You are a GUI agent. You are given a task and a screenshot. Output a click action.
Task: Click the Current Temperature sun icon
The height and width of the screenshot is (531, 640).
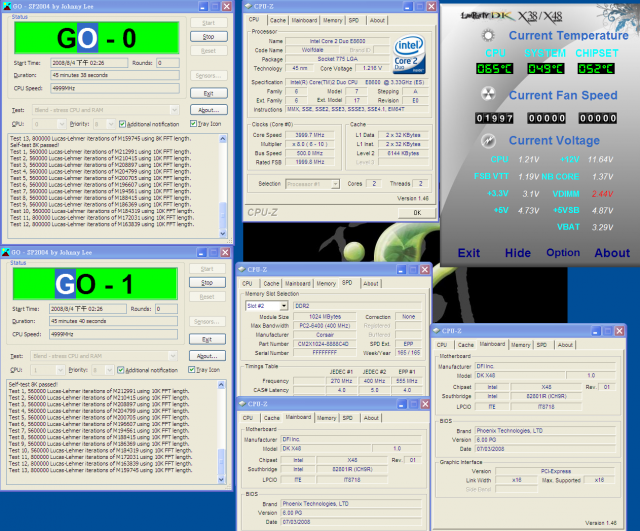[x=488, y=36]
